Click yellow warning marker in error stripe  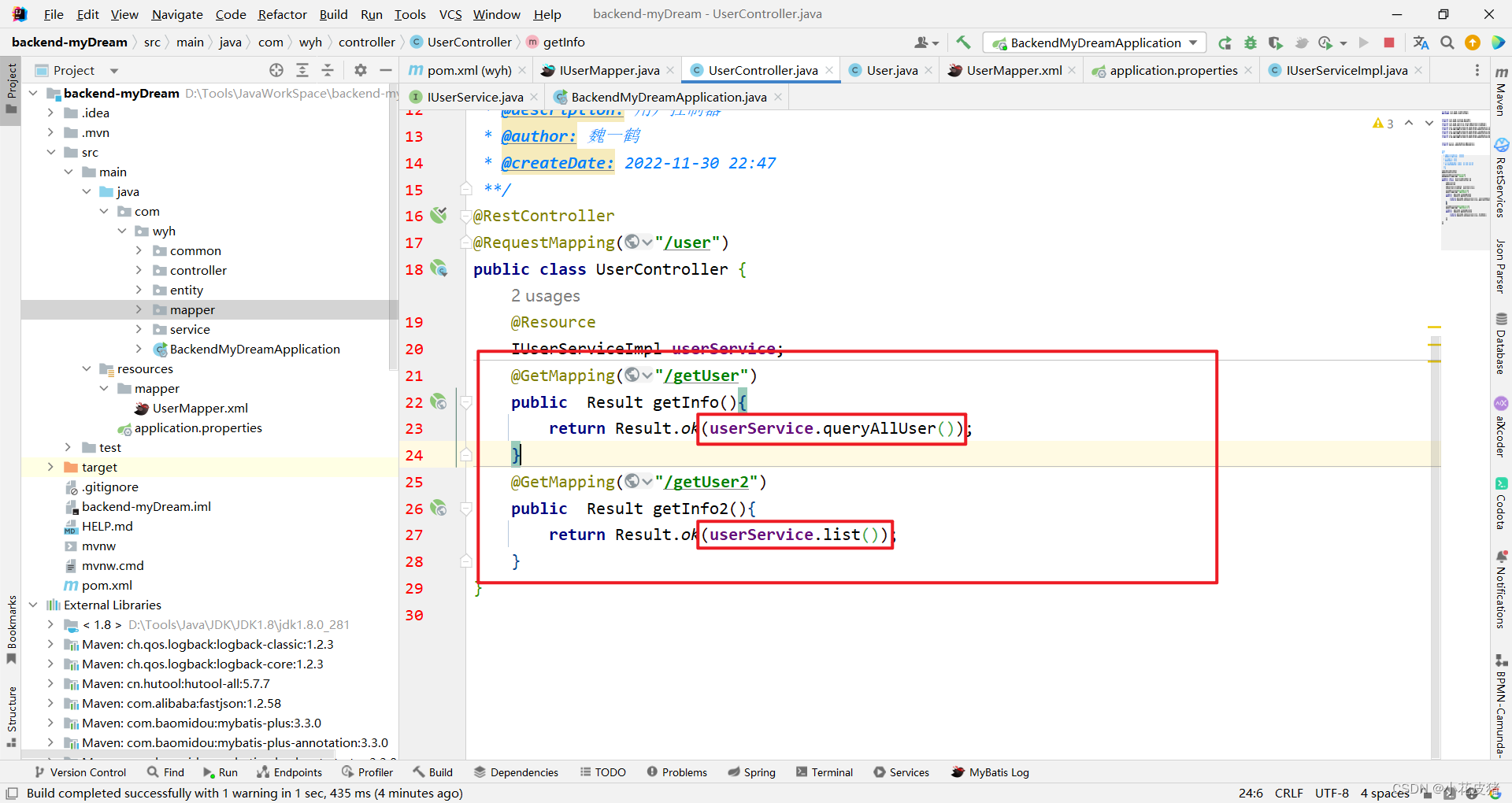pos(1435,327)
